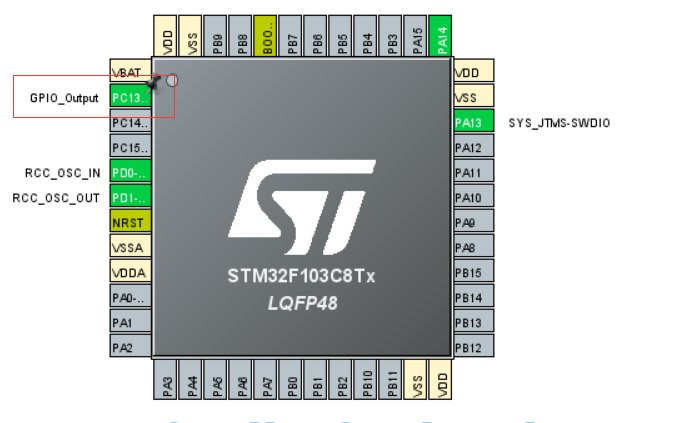The width and height of the screenshot is (675, 423).
Task: Click the PB4 pin
Action: pos(365,36)
